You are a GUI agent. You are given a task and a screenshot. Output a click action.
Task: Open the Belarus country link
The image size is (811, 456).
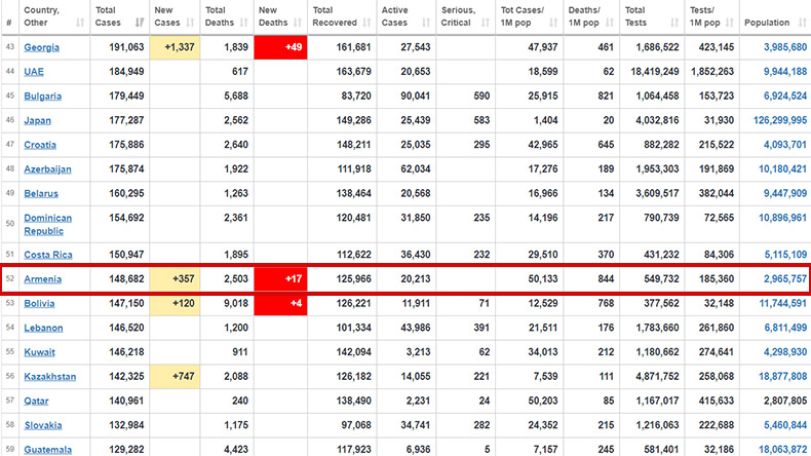coord(41,193)
